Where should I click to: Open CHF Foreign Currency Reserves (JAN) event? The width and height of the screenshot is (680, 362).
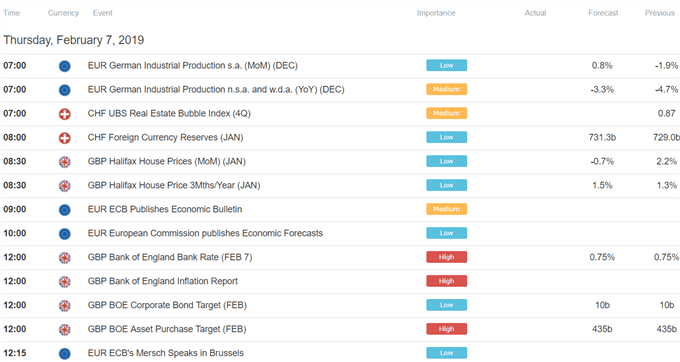click(165, 137)
